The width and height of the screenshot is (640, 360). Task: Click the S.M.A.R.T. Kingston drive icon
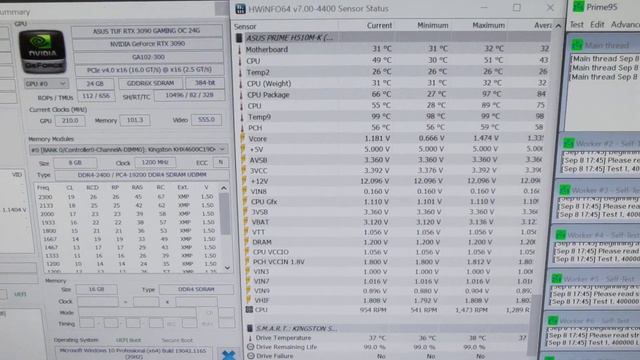coord(250,328)
